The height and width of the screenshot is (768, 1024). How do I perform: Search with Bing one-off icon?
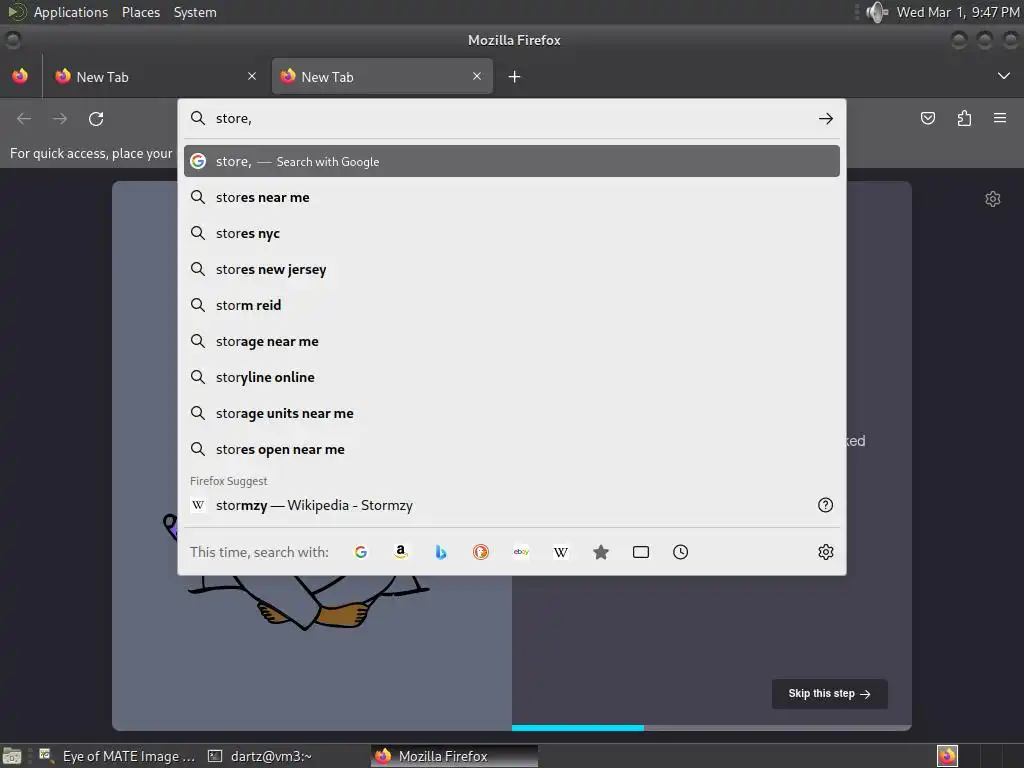point(441,552)
